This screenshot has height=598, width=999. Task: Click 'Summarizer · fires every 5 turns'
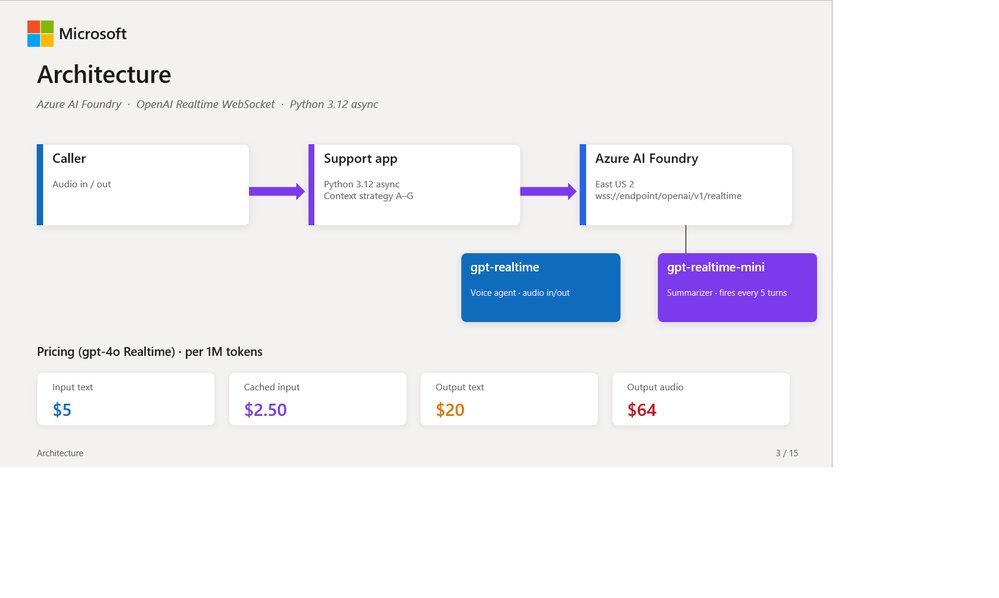[727, 293]
